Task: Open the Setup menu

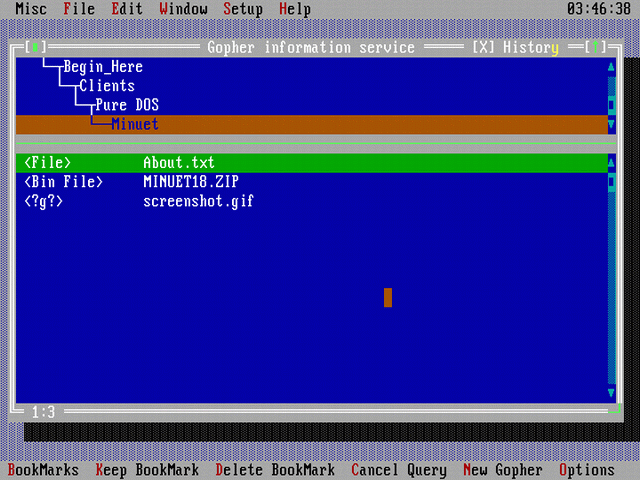Action: point(242,9)
